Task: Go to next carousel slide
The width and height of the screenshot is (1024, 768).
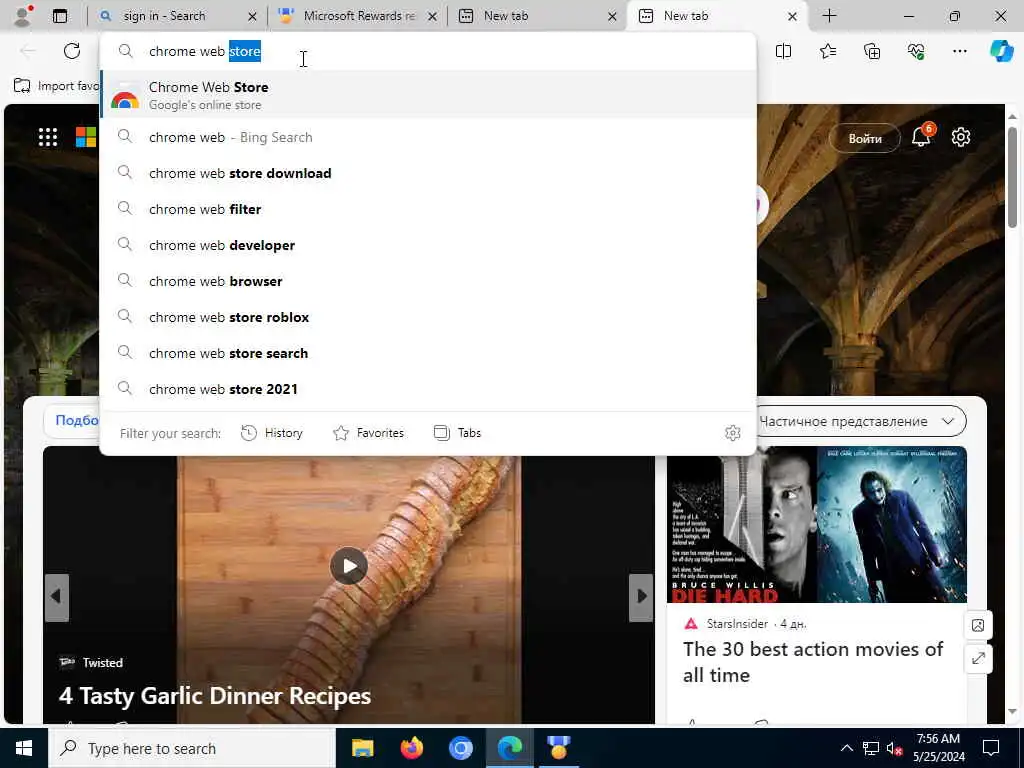Action: click(641, 598)
